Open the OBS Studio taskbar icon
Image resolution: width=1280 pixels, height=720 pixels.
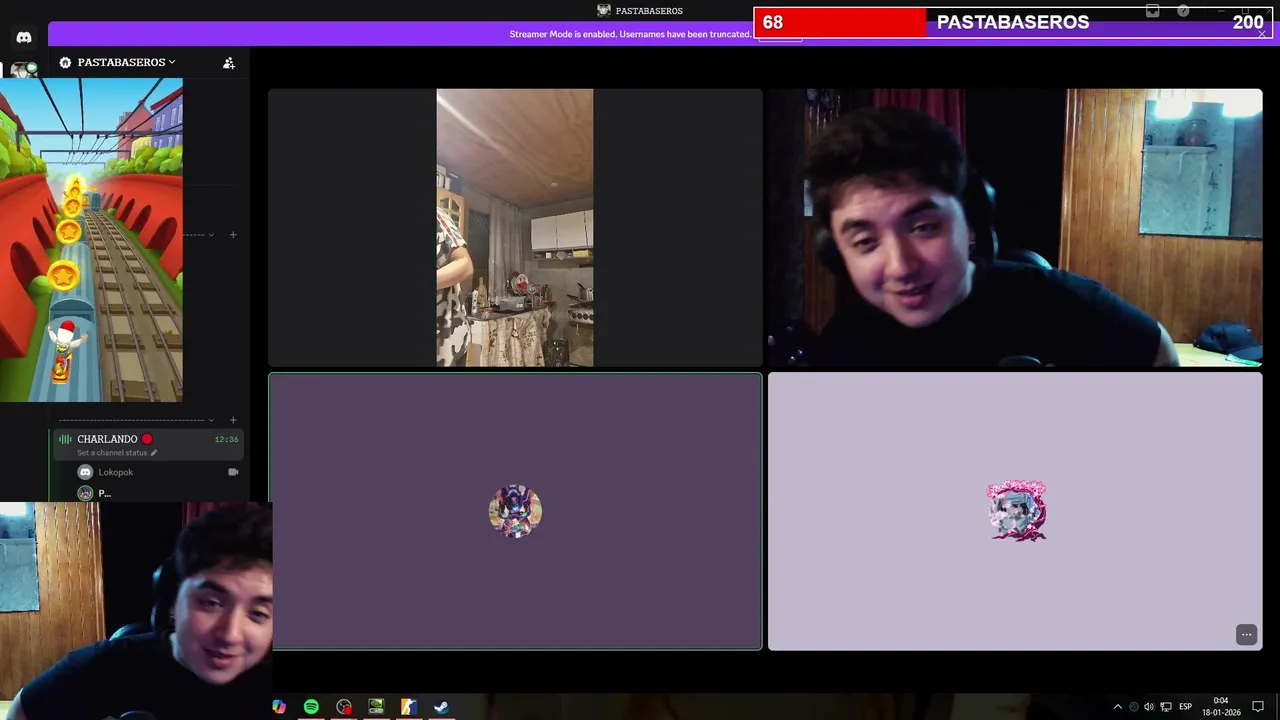[344, 707]
